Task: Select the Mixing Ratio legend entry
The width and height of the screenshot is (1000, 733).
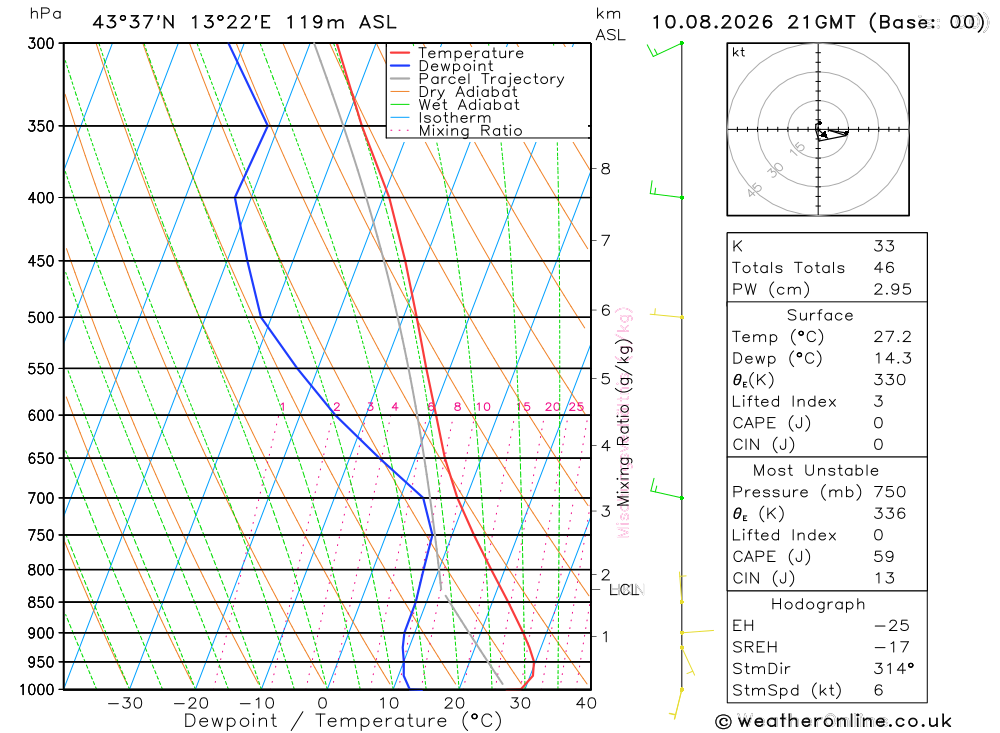Action: tap(456, 131)
